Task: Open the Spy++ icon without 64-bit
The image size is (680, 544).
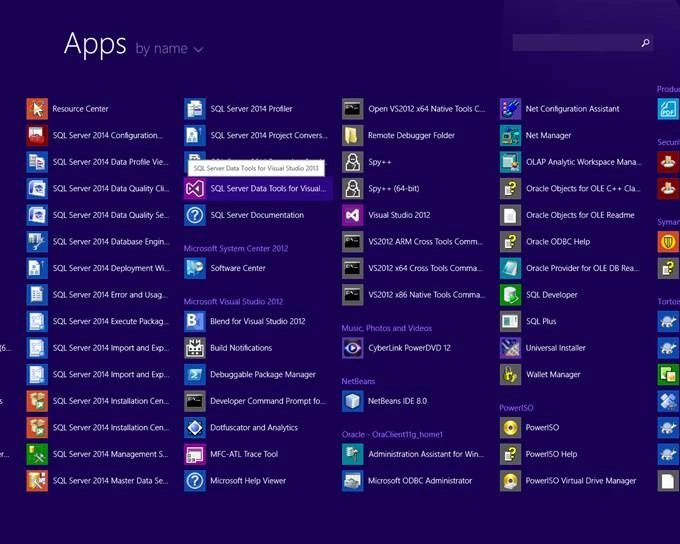Action: point(353,162)
